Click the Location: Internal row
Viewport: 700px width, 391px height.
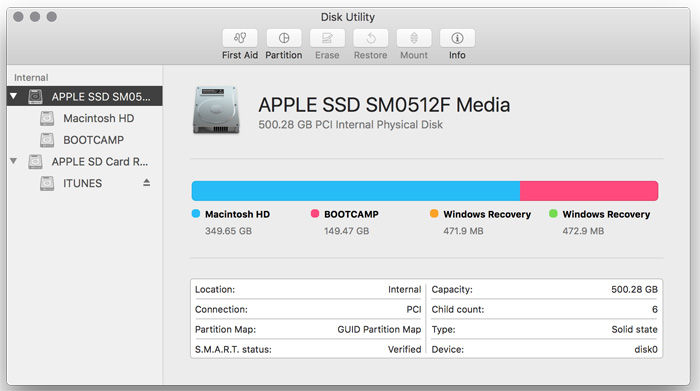[308, 289]
